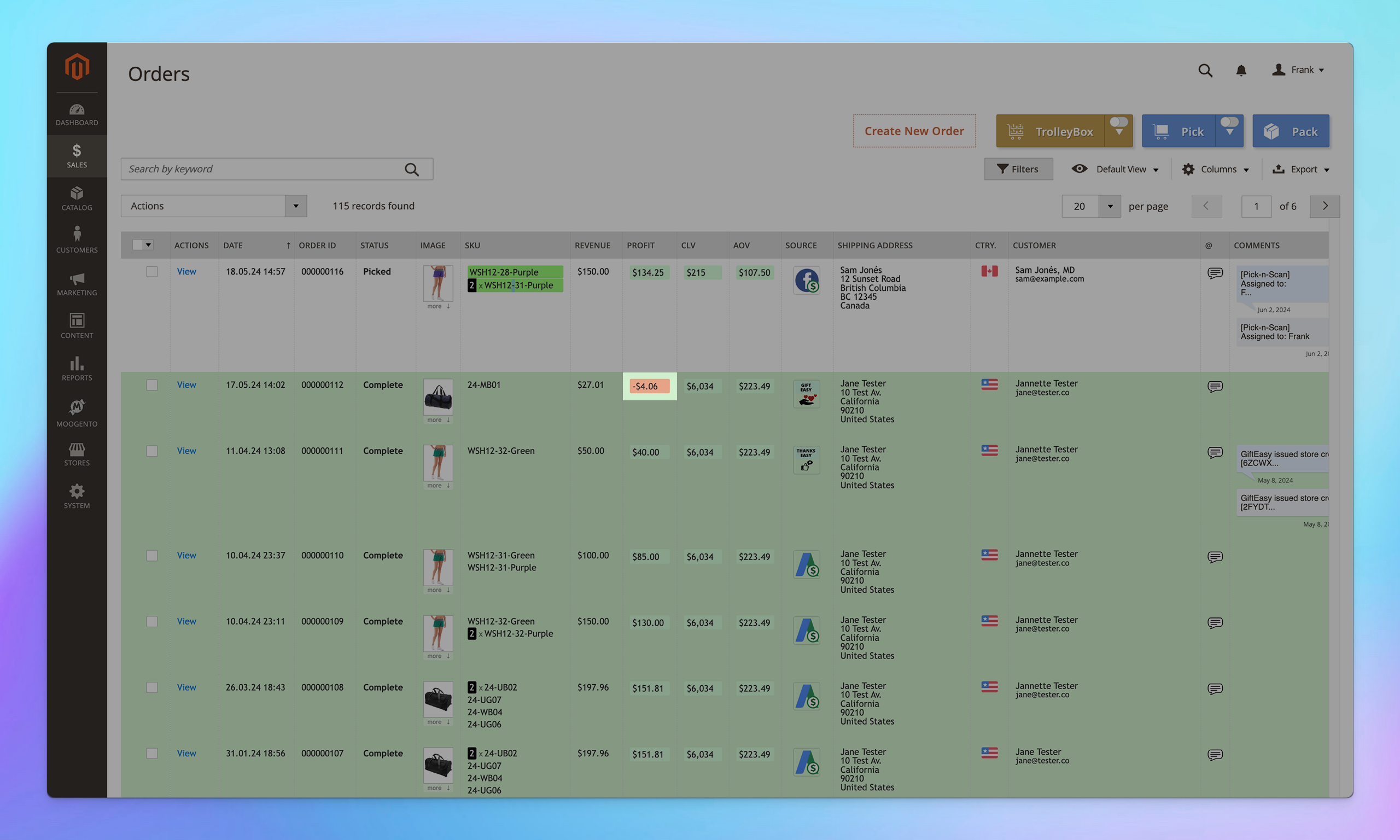Click the TrolleyBox button
The height and width of the screenshot is (840, 1400).
1051,131
